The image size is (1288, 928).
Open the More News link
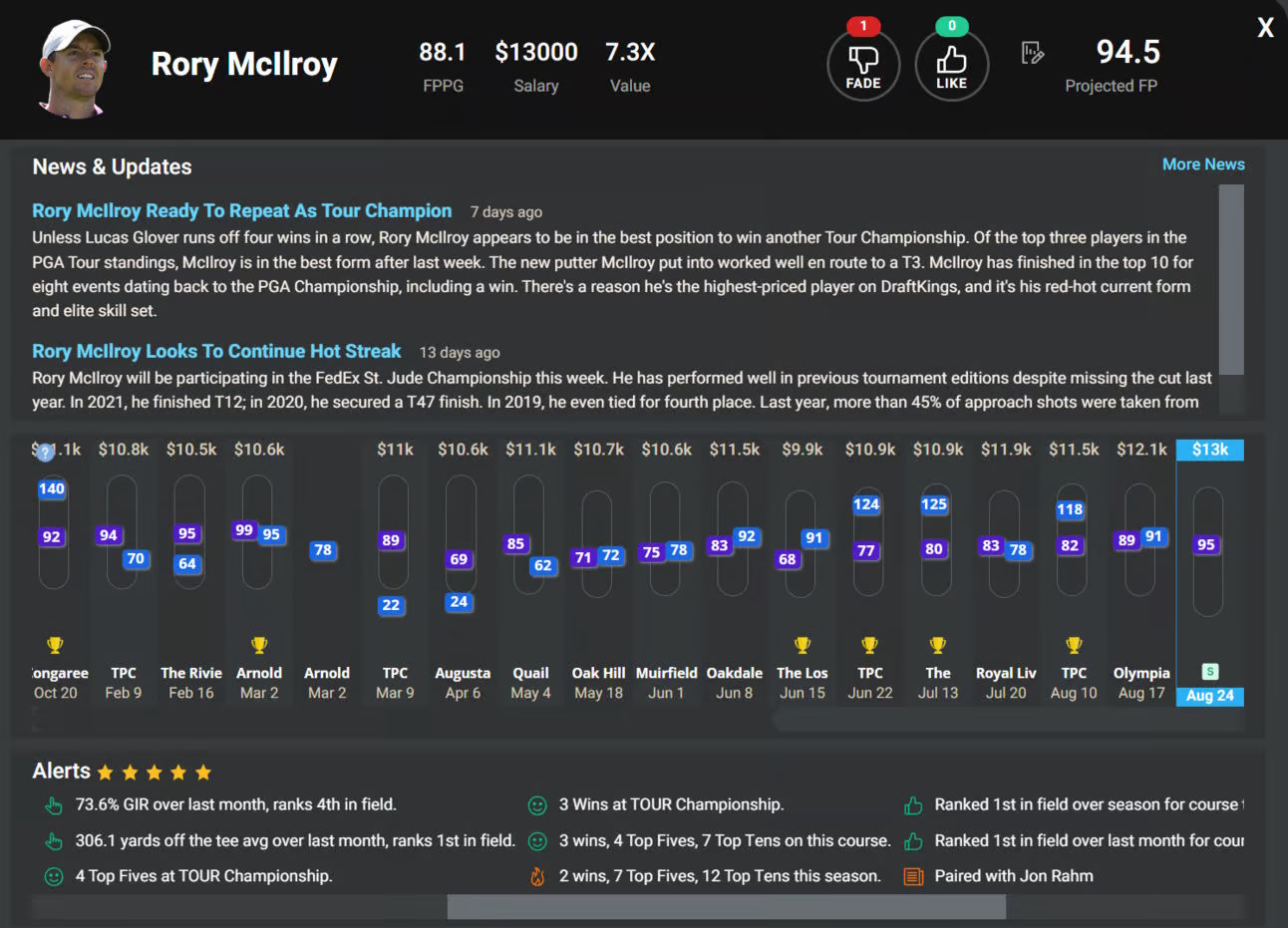1203,164
